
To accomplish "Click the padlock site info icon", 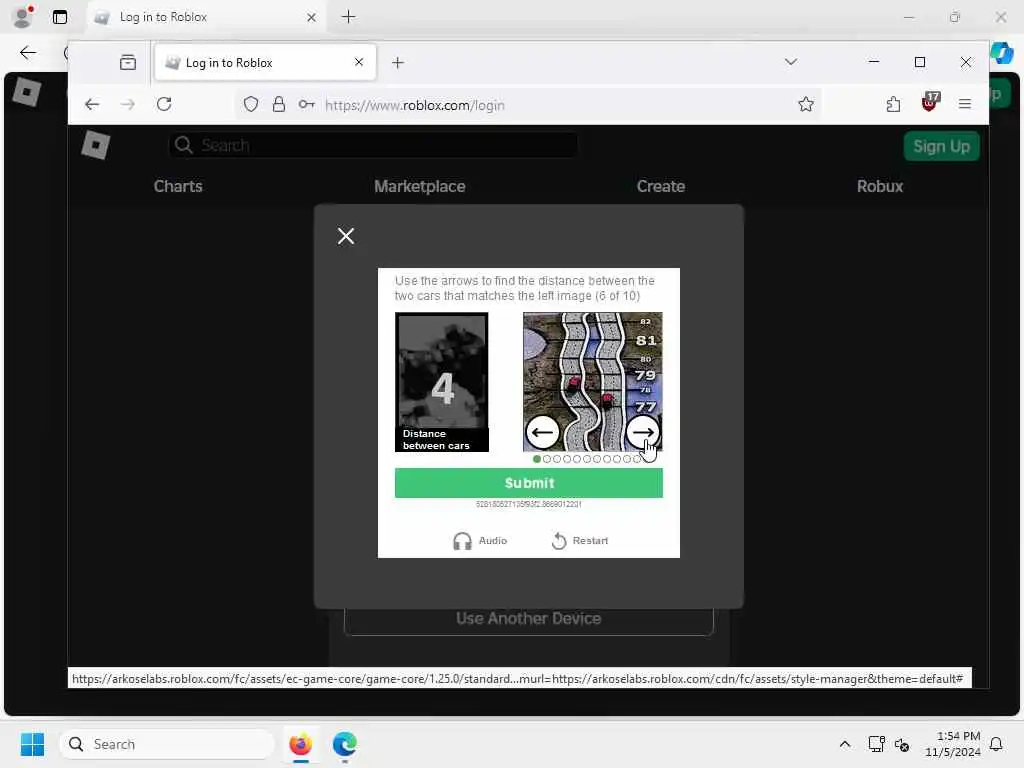I will (279, 104).
